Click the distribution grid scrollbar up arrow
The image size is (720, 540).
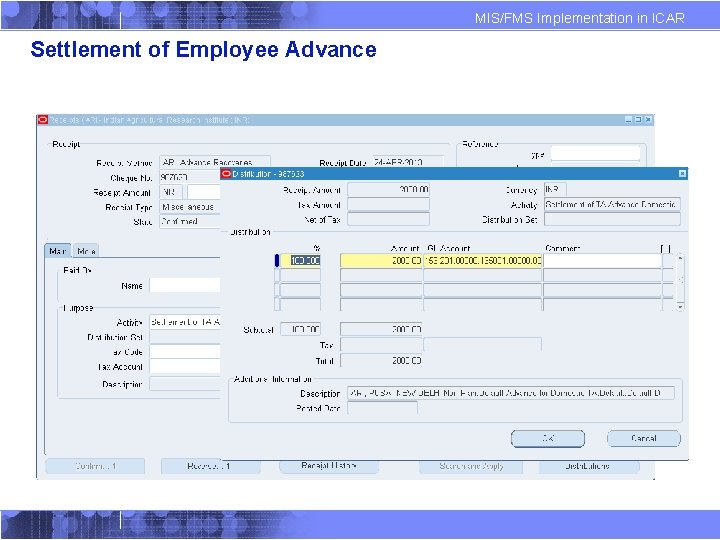681,259
